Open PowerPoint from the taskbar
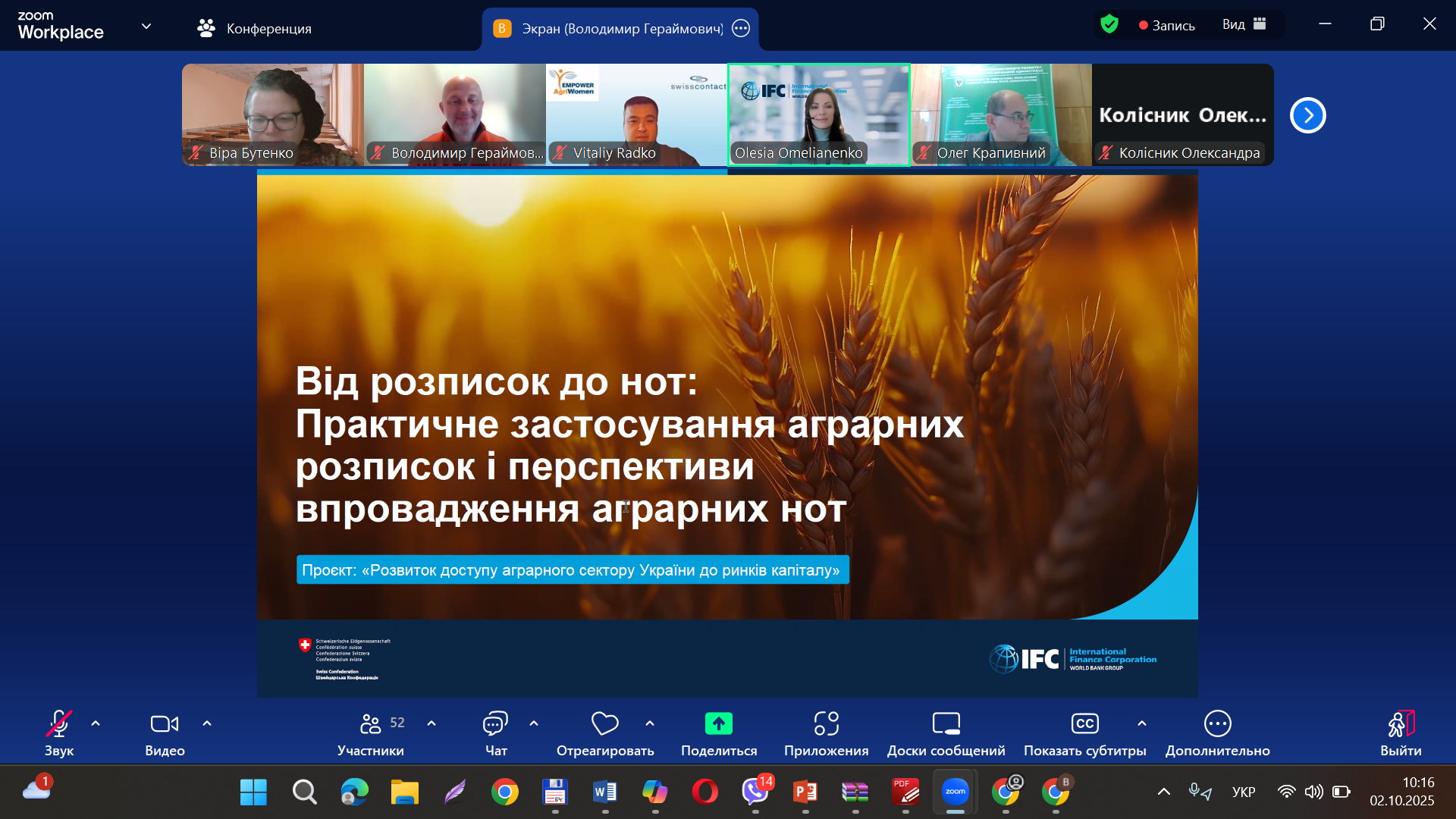 click(x=805, y=792)
